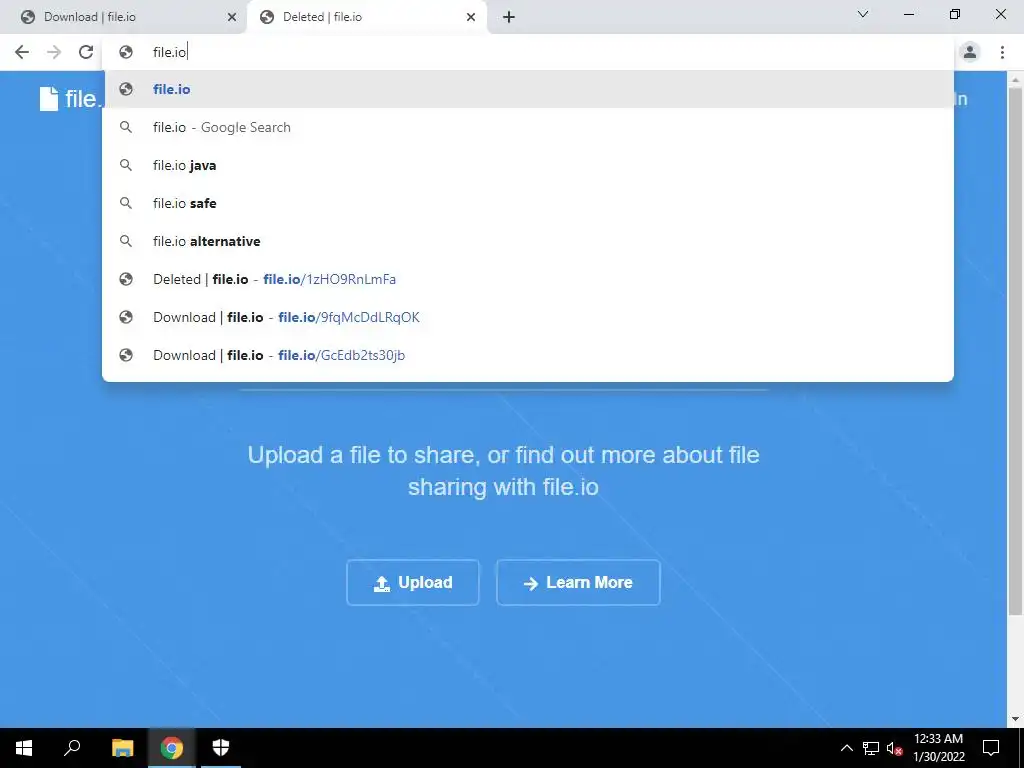Open the notification center icon
1024x768 pixels.
(991, 748)
